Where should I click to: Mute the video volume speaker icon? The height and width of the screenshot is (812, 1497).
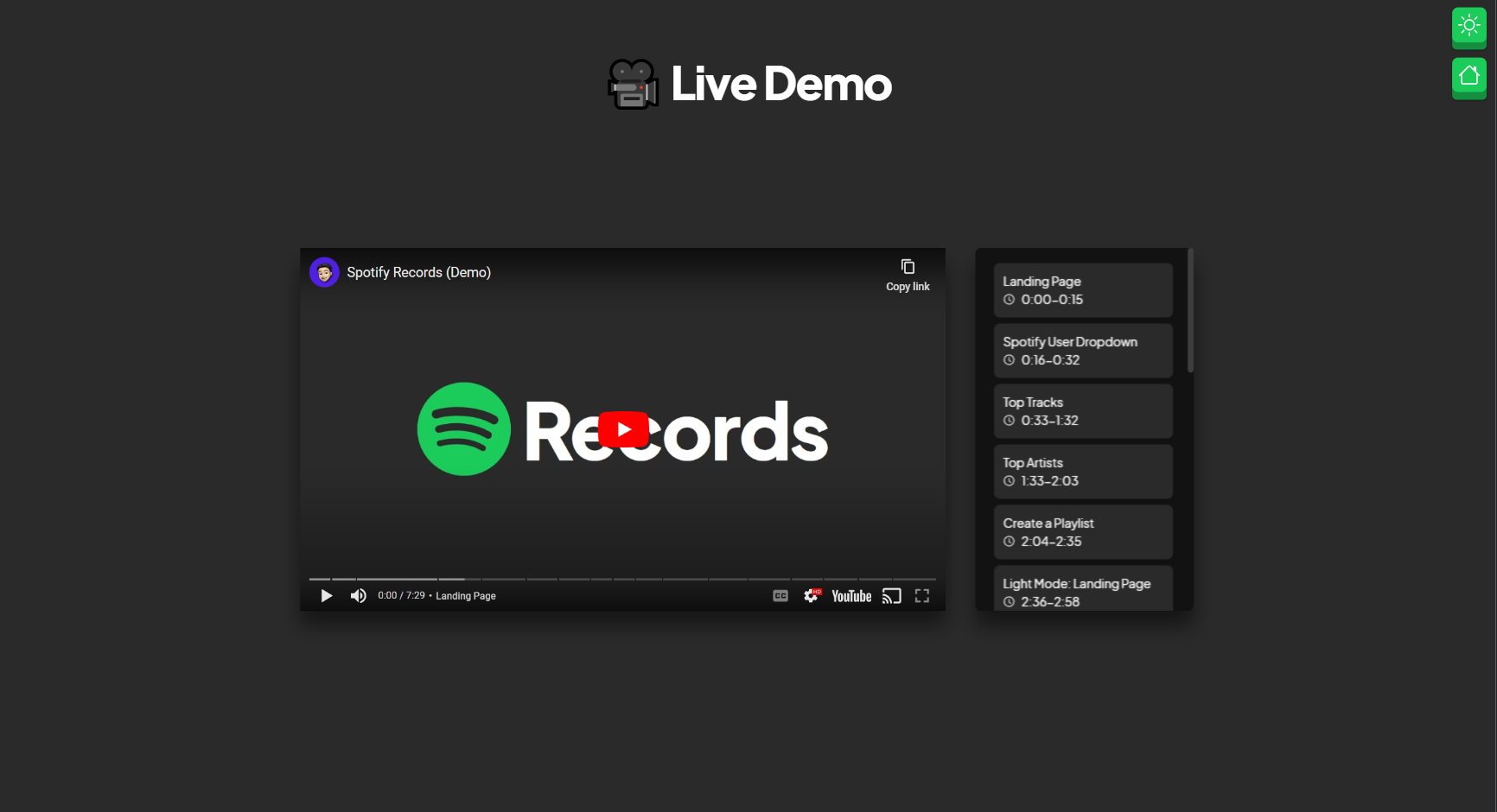pos(358,596)
